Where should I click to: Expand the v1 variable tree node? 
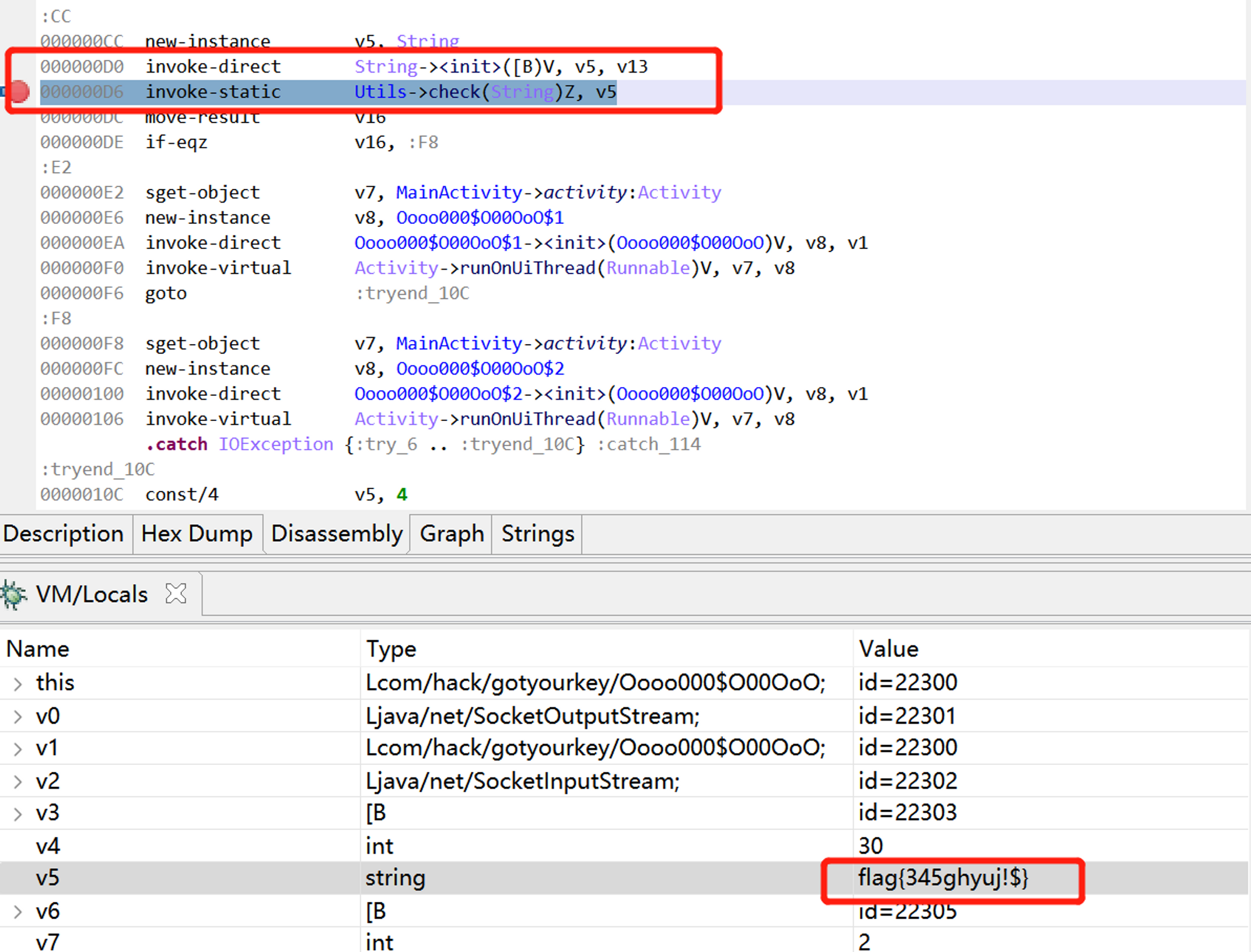(18, 749)
